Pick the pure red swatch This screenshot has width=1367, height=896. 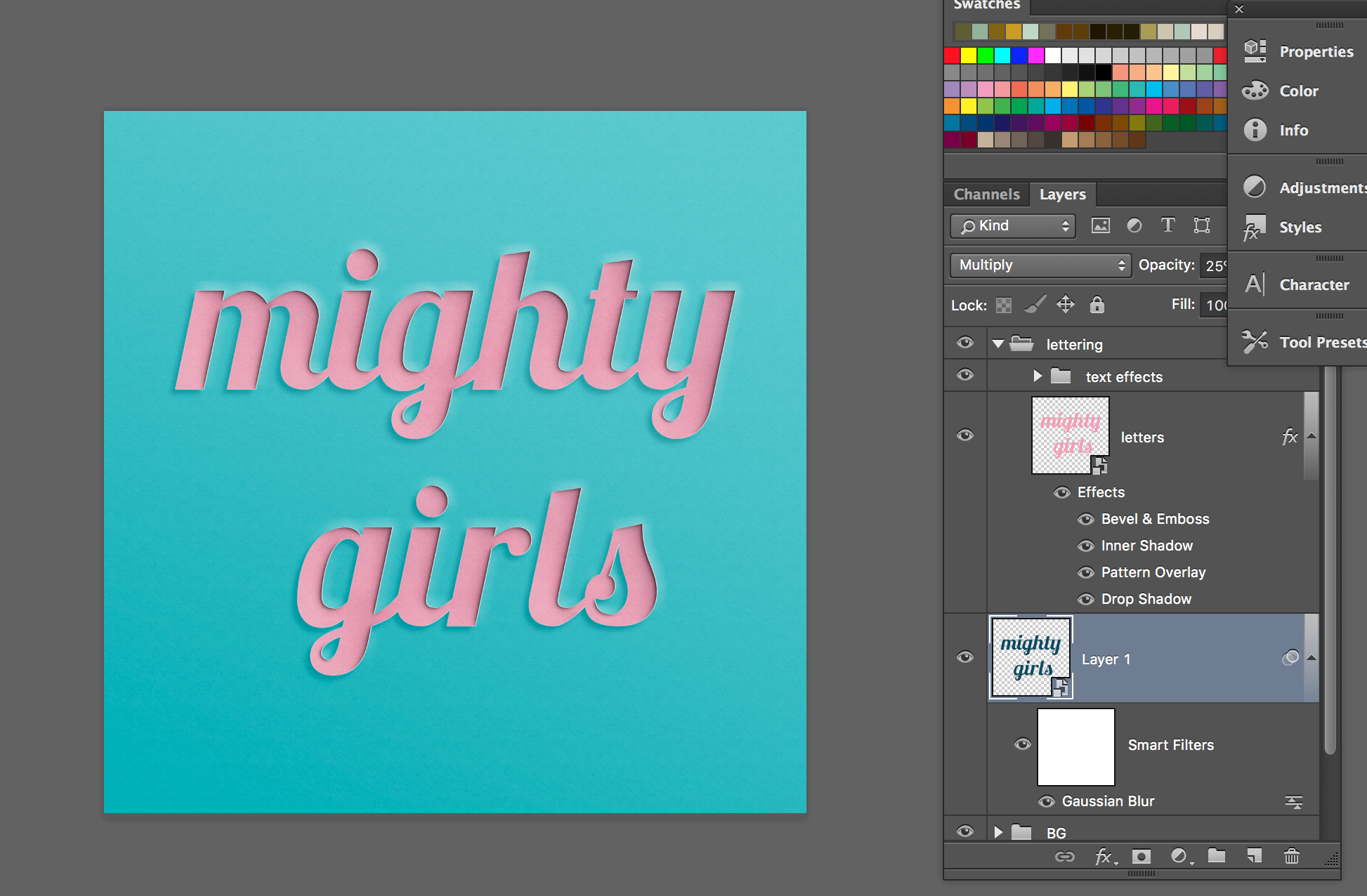coord(952,55)
